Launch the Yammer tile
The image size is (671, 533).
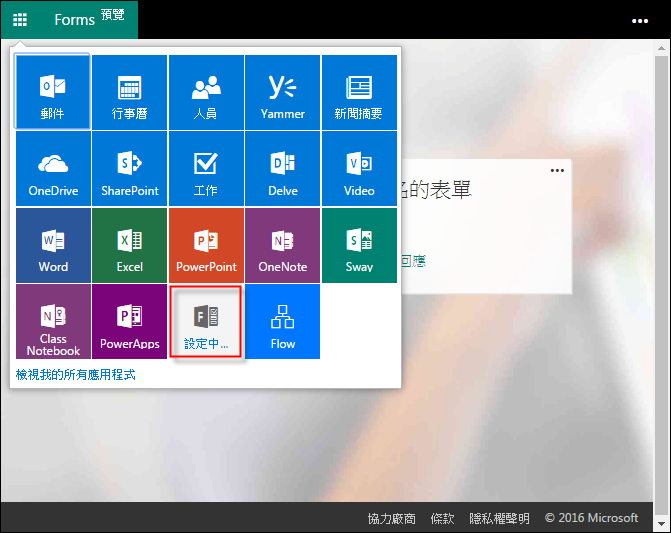click(282, 92)
